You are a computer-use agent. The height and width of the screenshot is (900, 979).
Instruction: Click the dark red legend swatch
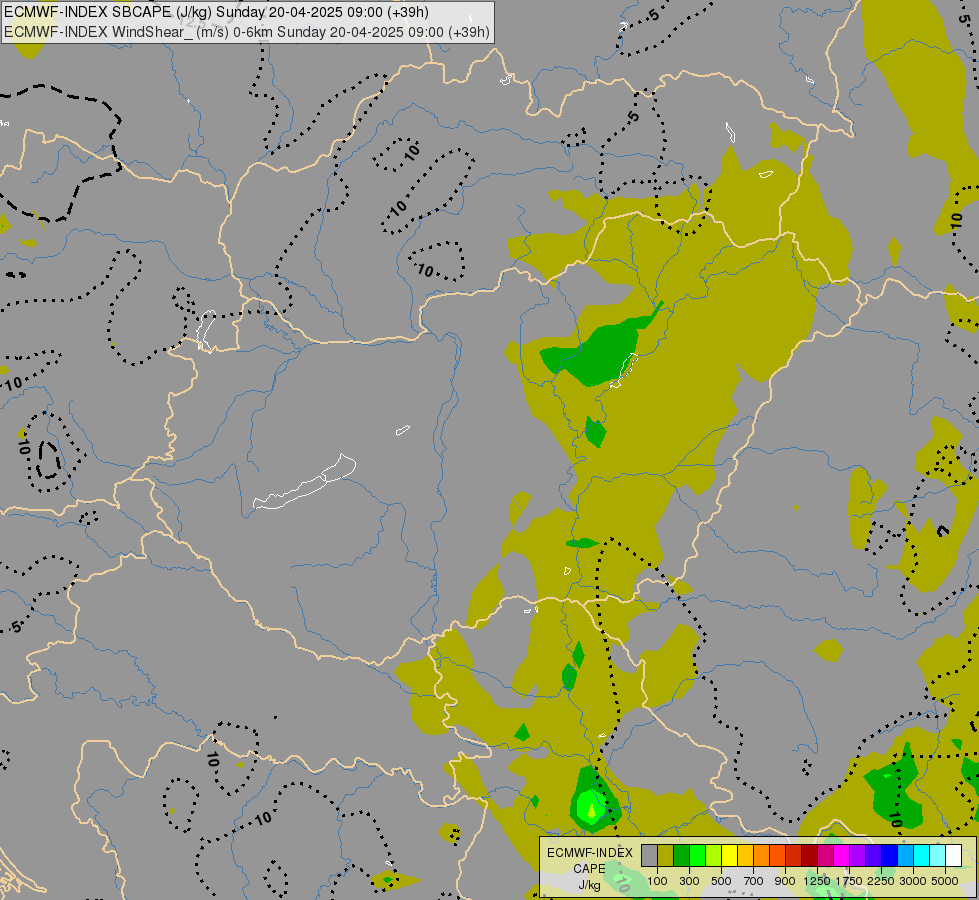810,855
